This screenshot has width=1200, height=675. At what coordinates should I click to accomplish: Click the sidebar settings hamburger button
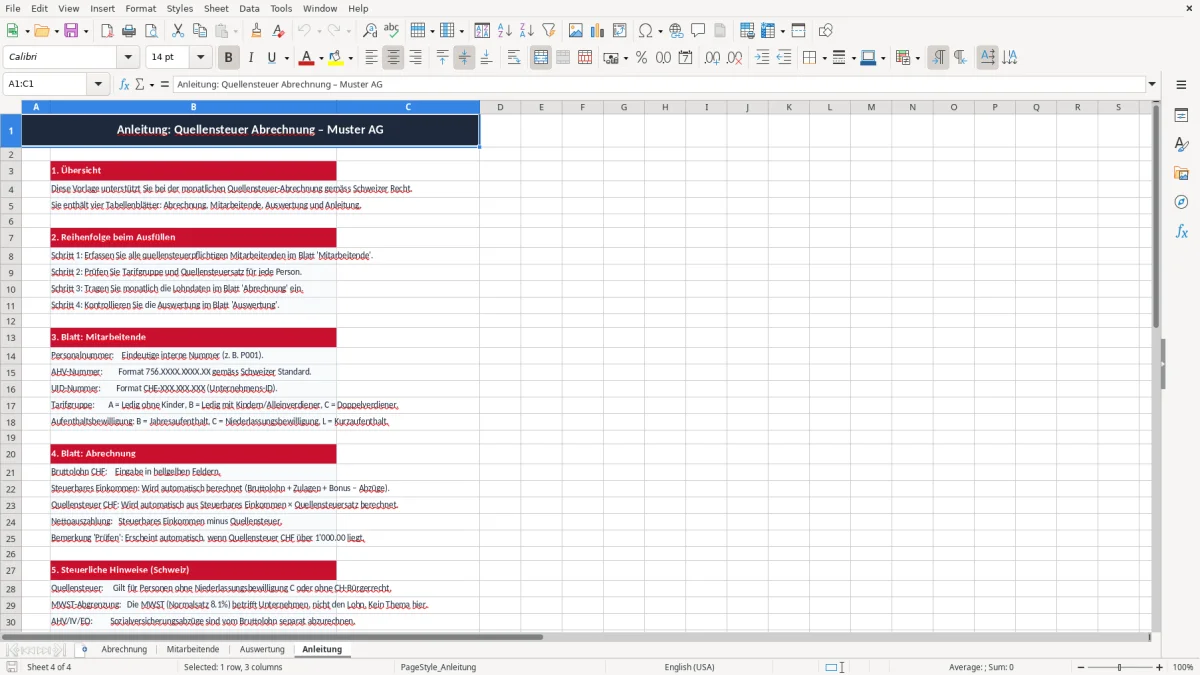tap(1181, 85)
